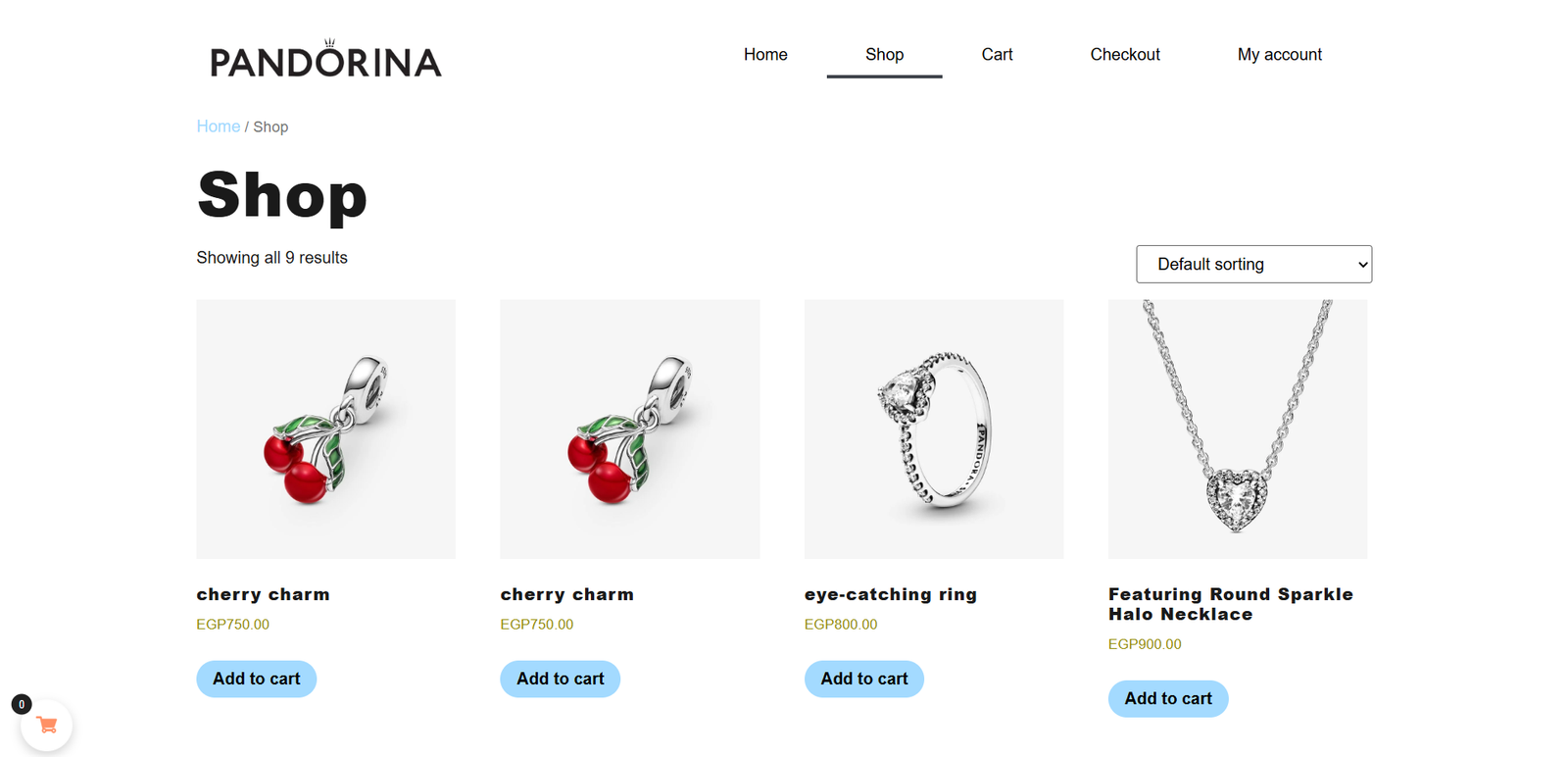Add the second cherry charm to cart
The image size is (1568, 757).
pos(560,679)
